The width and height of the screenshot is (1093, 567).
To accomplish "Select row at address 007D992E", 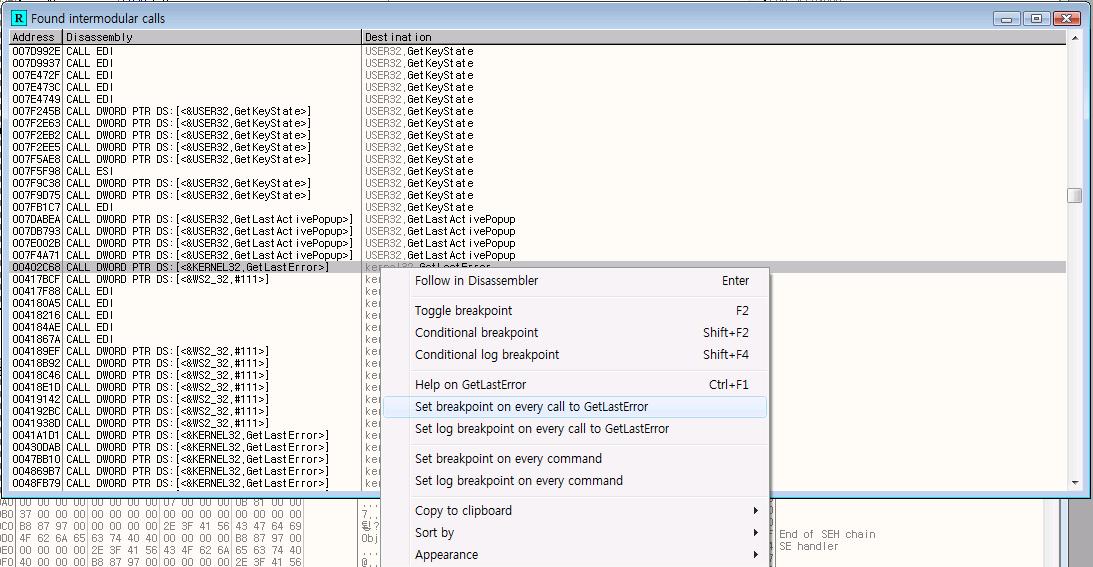I will (x=537, y=52).
